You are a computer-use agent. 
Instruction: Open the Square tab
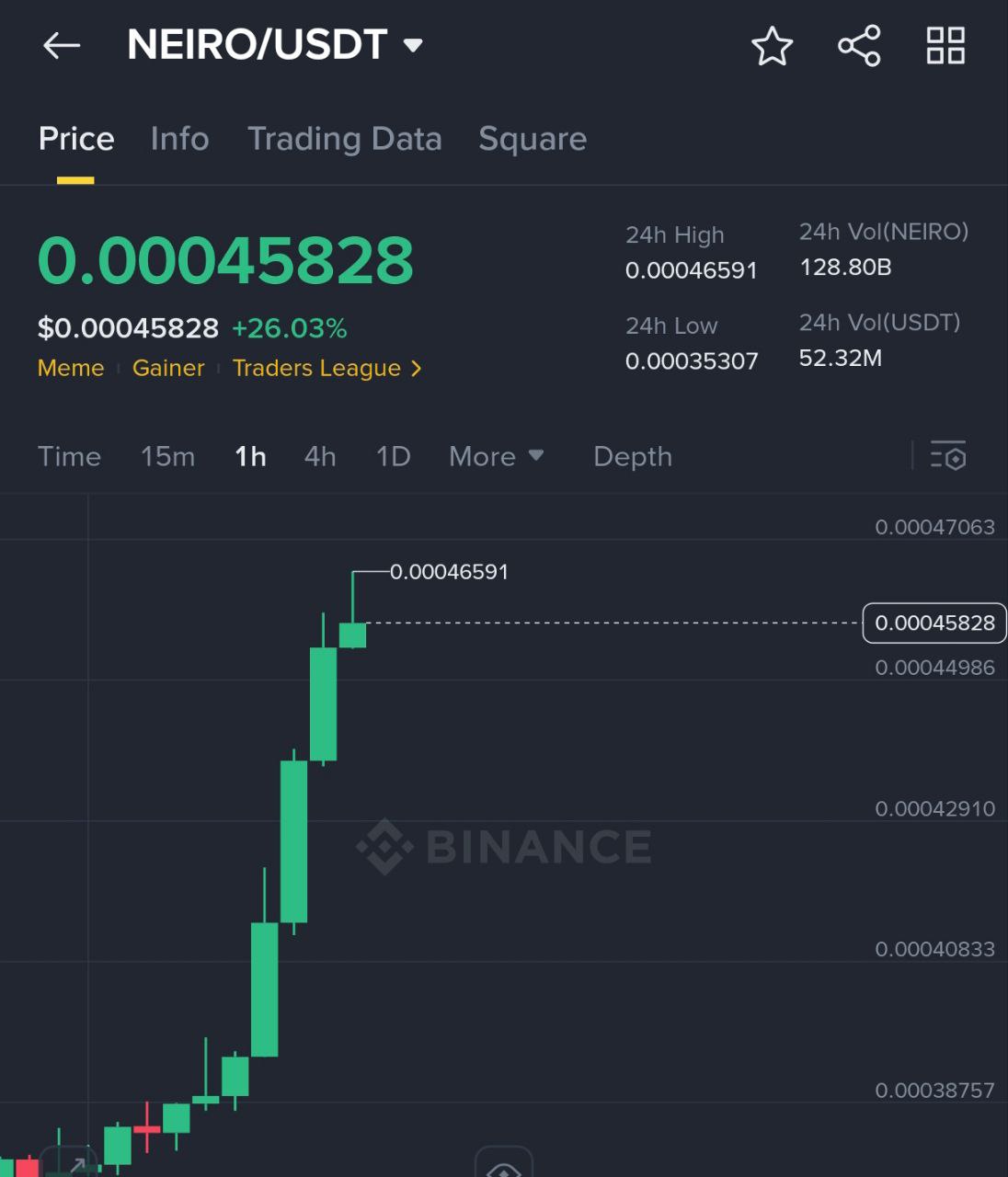click(x=533, y=139)
